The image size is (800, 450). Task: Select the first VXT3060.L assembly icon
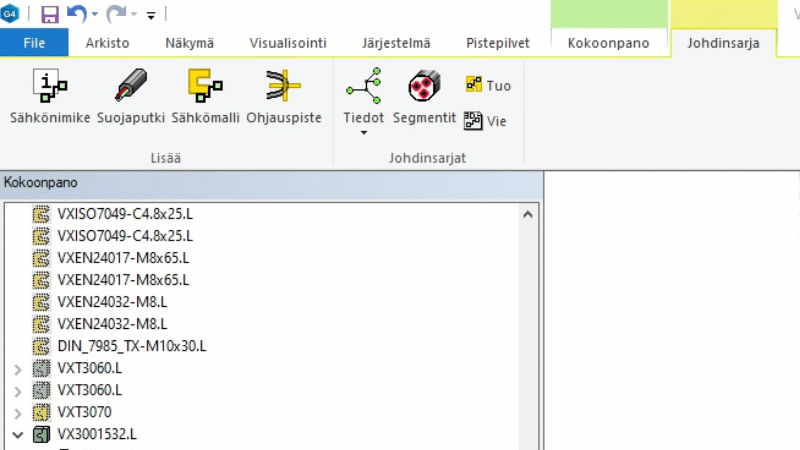(x=41, y=368)
